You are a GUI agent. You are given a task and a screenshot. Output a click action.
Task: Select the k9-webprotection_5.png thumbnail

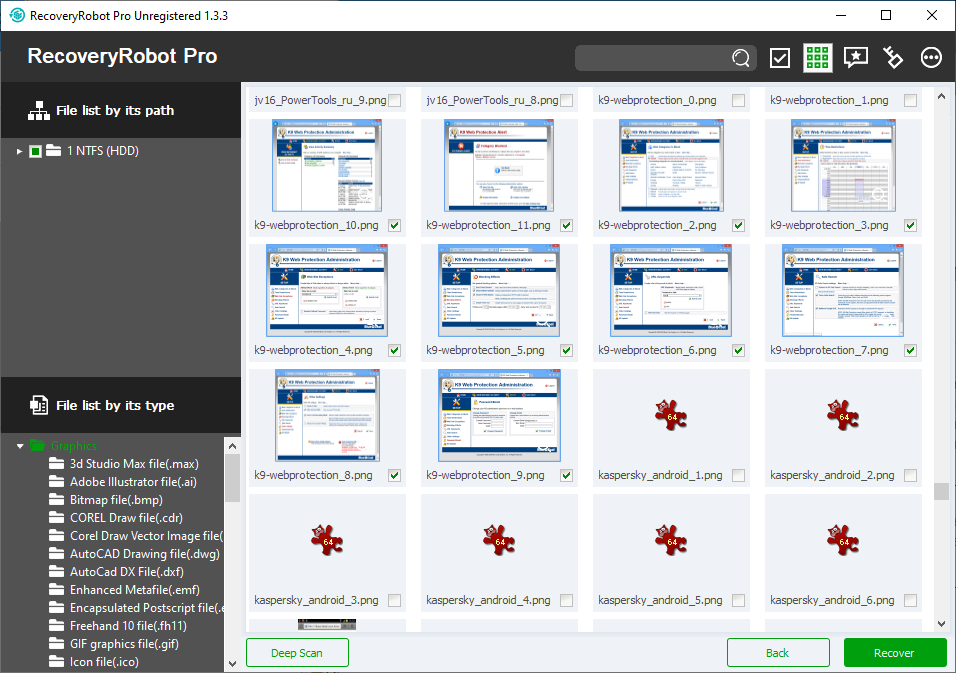[x=499, y=290]
